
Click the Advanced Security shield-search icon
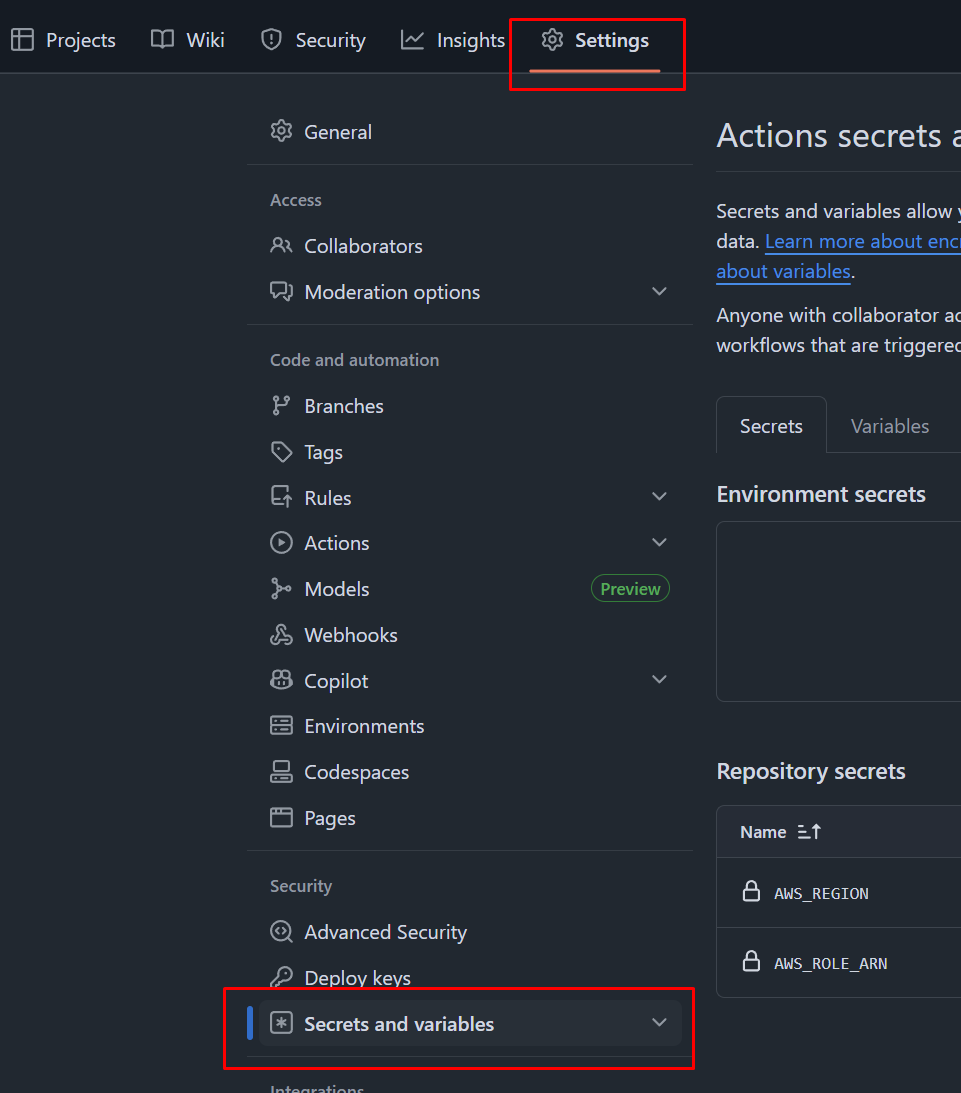pos(281,932)
